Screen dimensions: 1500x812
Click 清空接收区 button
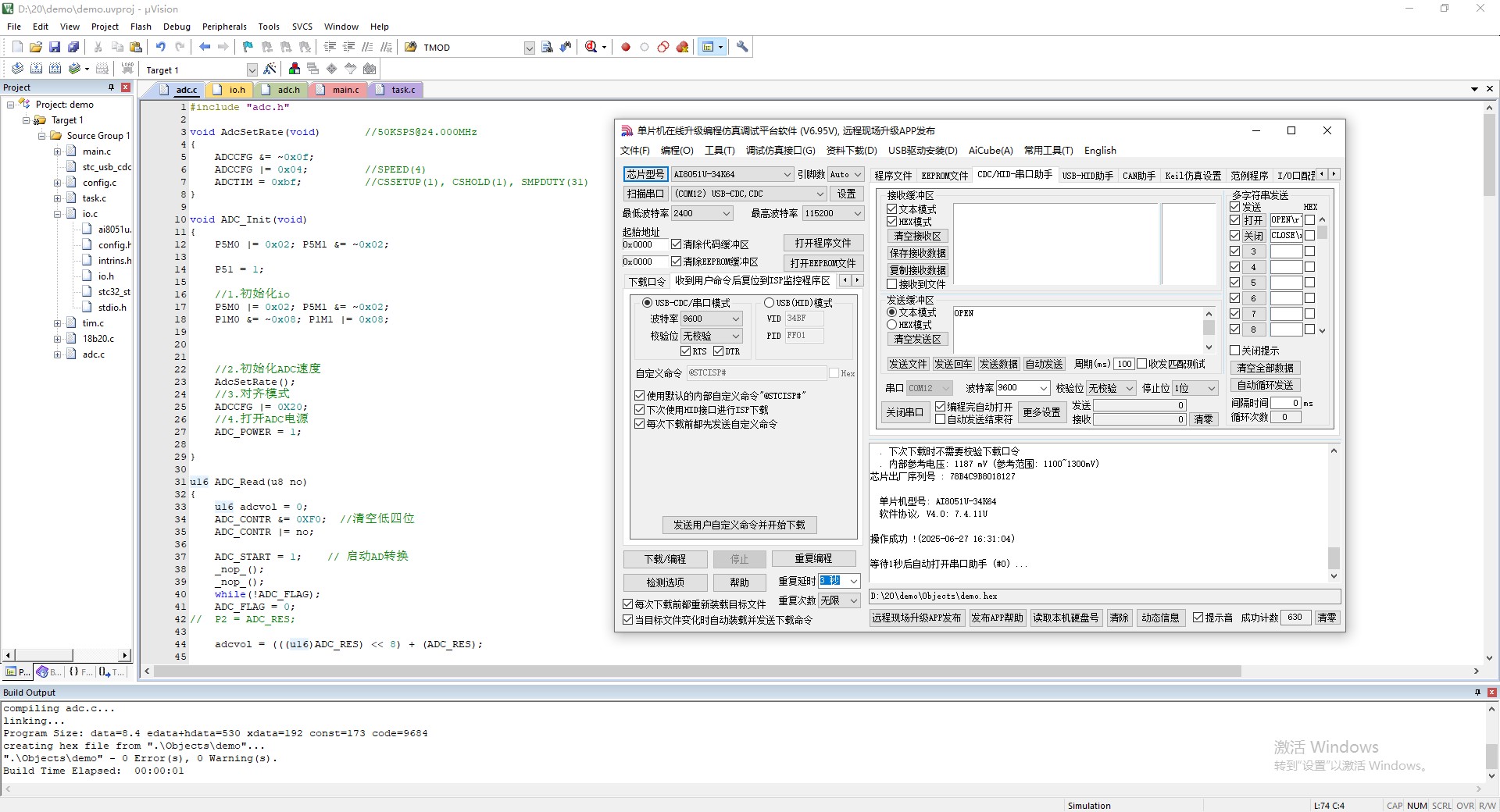coord(917,236)
